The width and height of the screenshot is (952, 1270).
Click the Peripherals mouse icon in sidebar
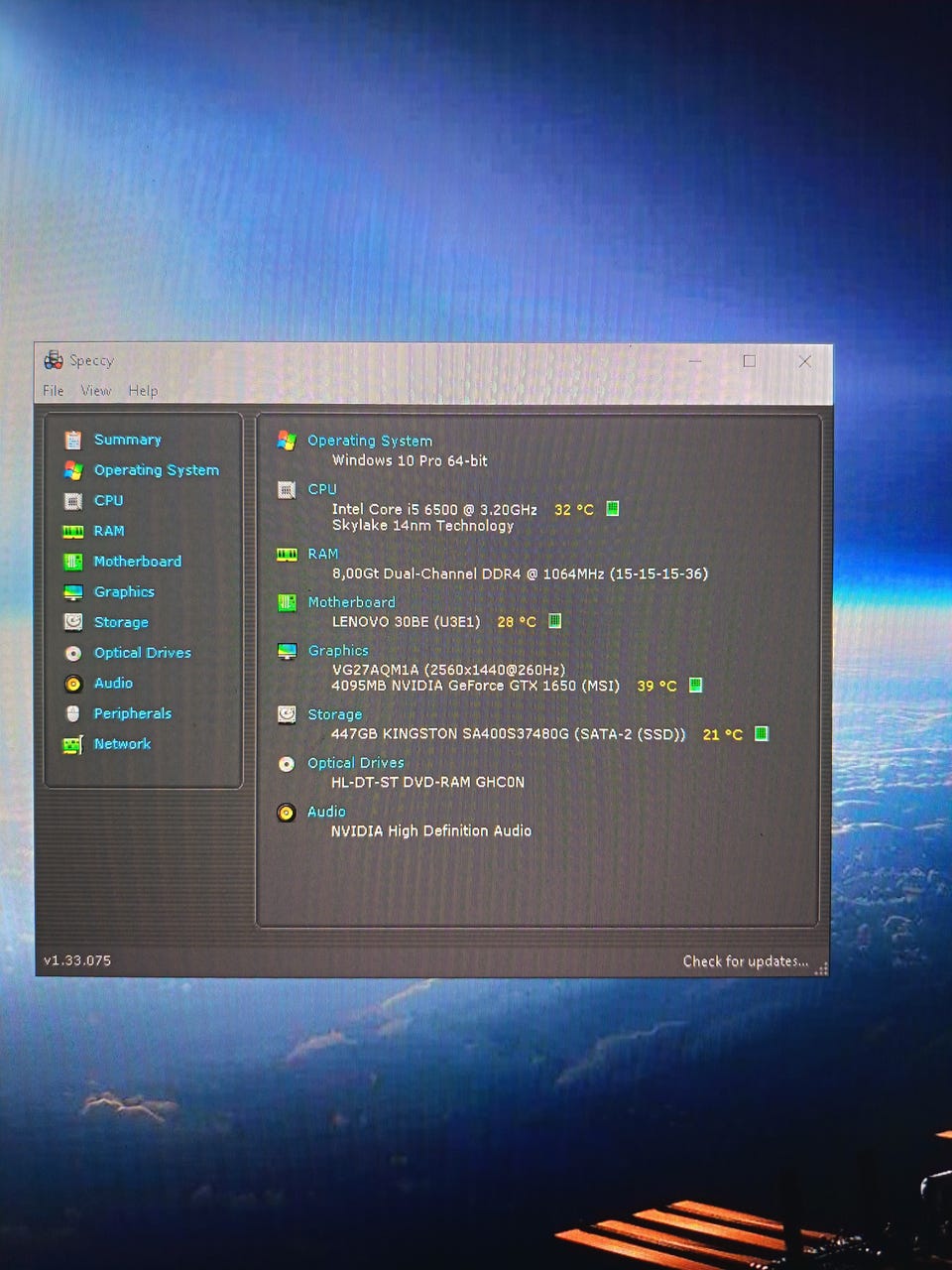click(72, 713)
